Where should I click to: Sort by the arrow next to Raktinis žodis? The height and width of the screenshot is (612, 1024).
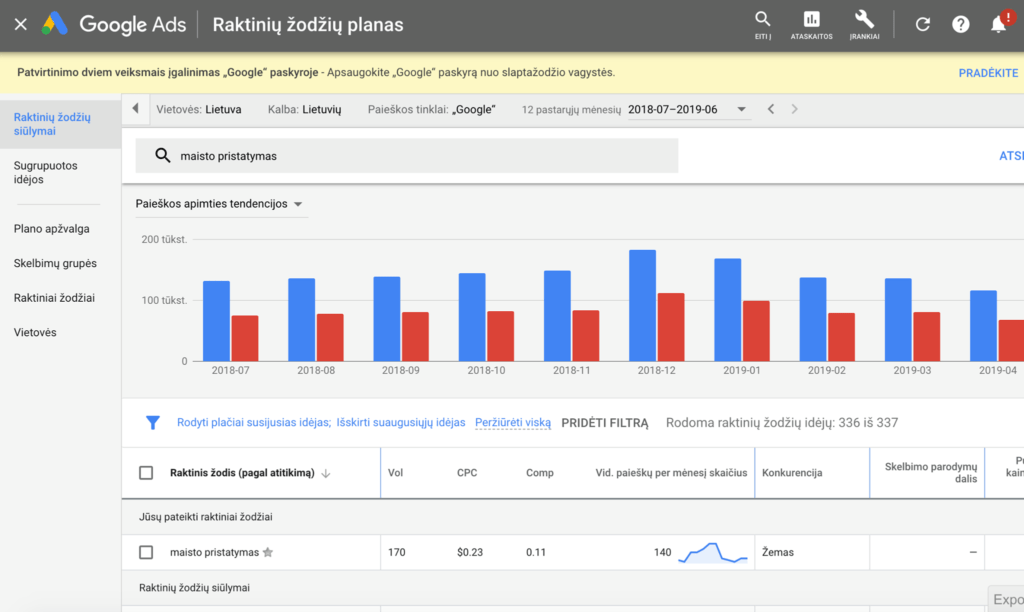tap(326, 473)
